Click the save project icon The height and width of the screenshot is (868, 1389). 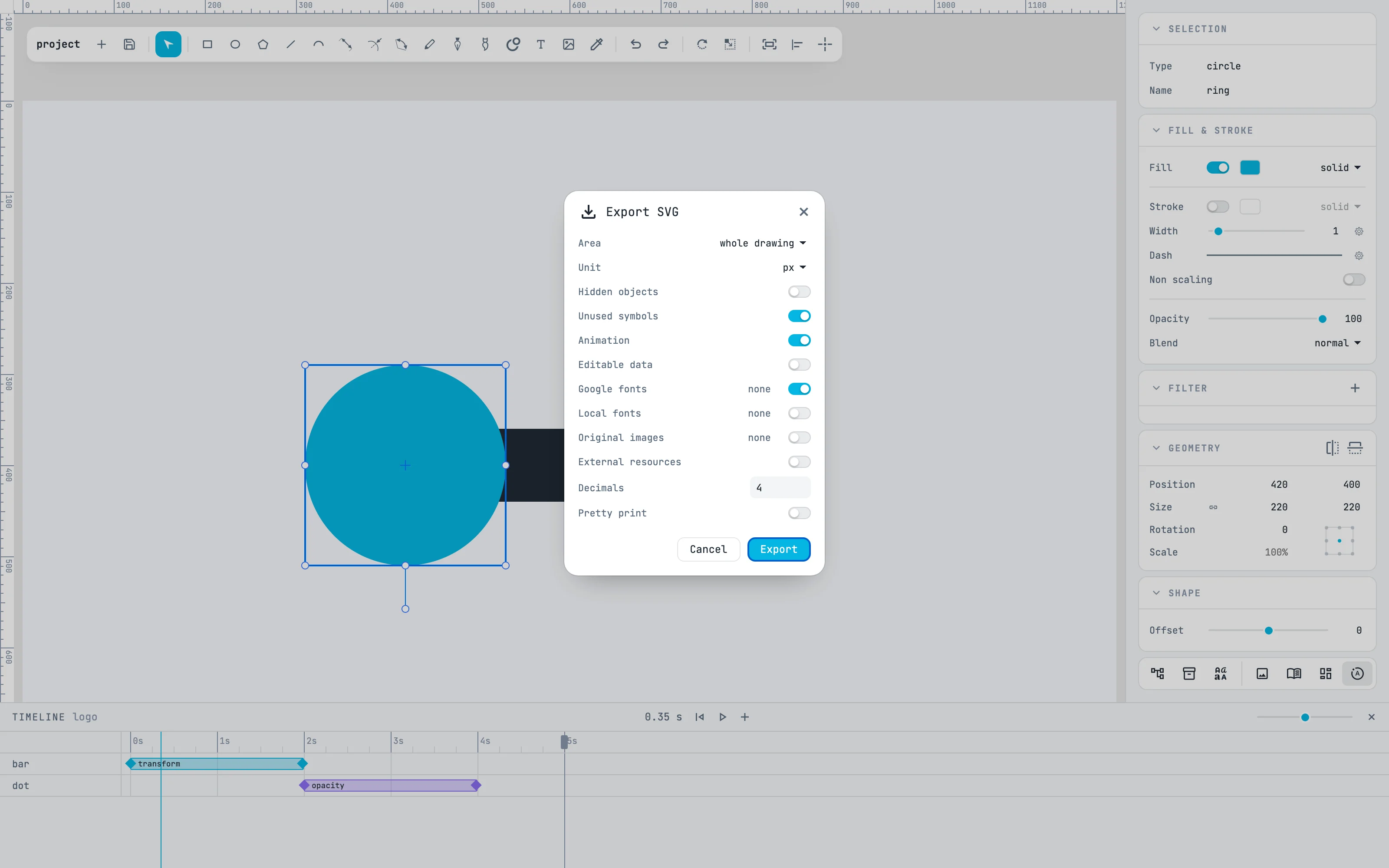(x=129, y=44)
